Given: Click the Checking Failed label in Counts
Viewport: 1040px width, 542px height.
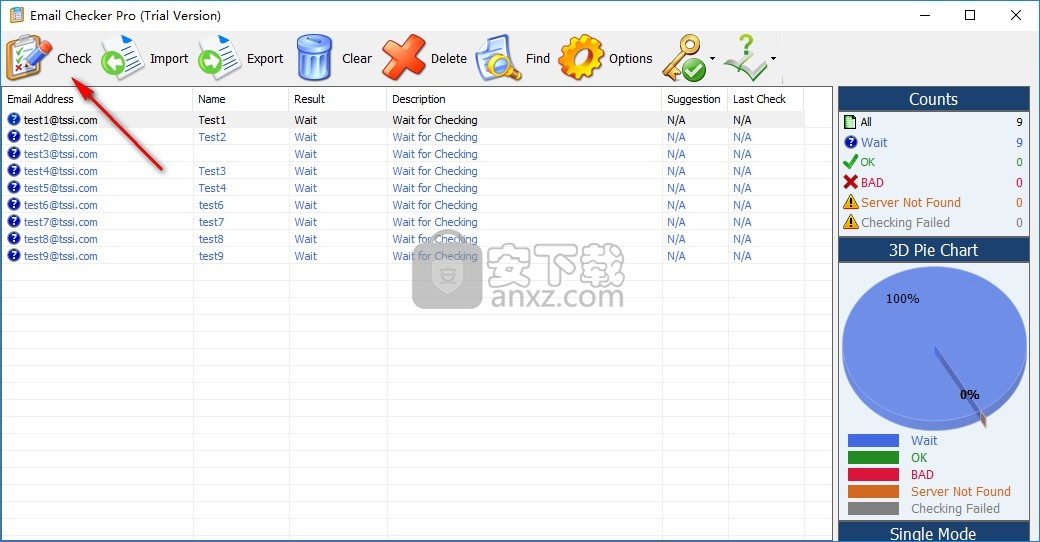Looking at the screenshot, I should click(x=905, y=222).
